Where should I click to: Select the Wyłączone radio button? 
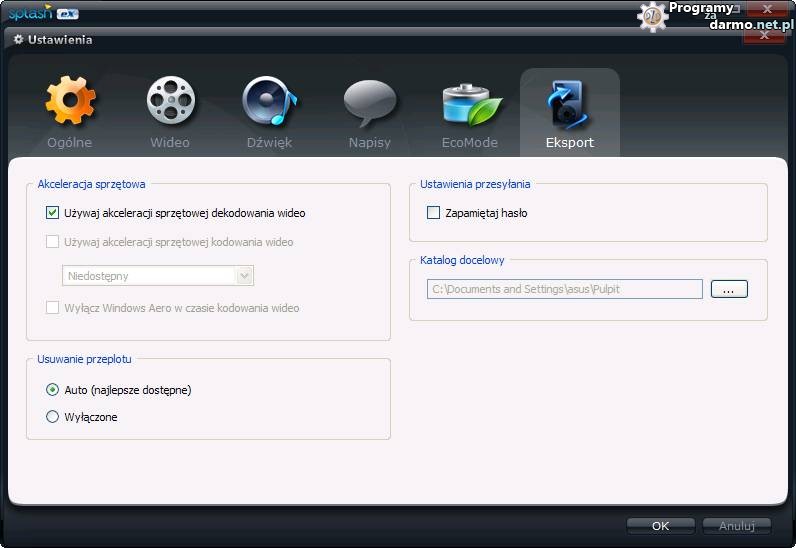53,417
